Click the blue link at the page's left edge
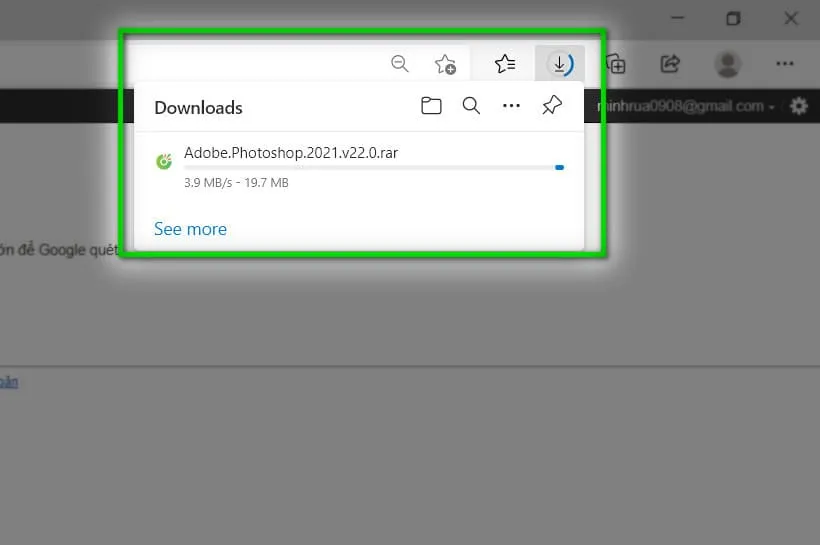The width and height of the screenshot is (820, 545). coord(9,382)
